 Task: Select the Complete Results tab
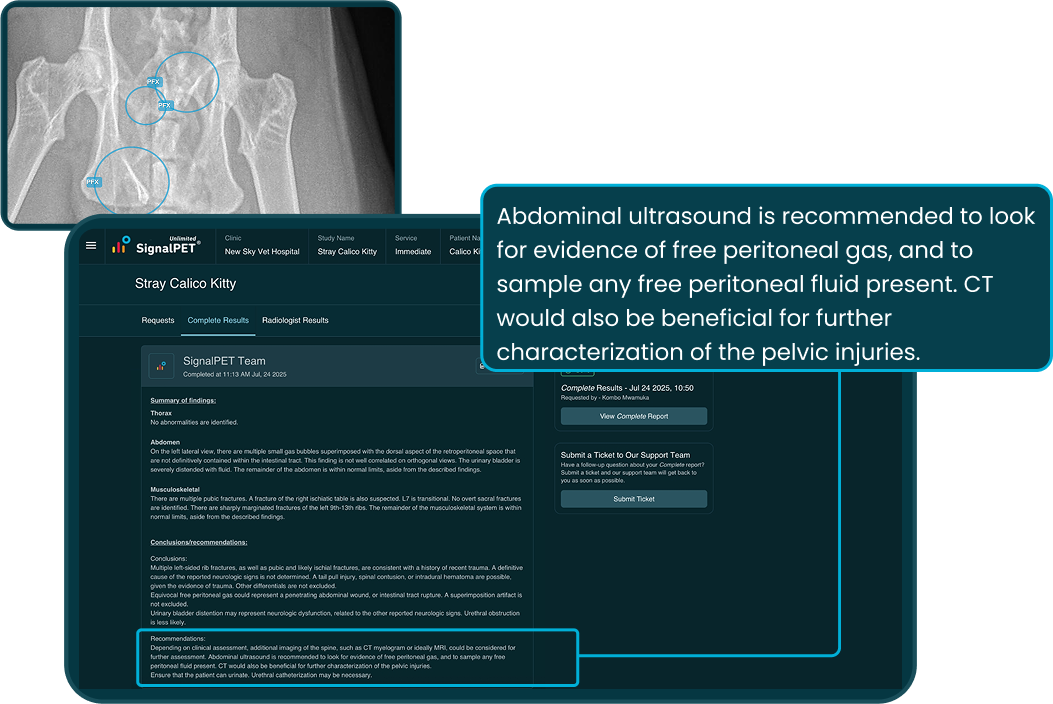218,320
